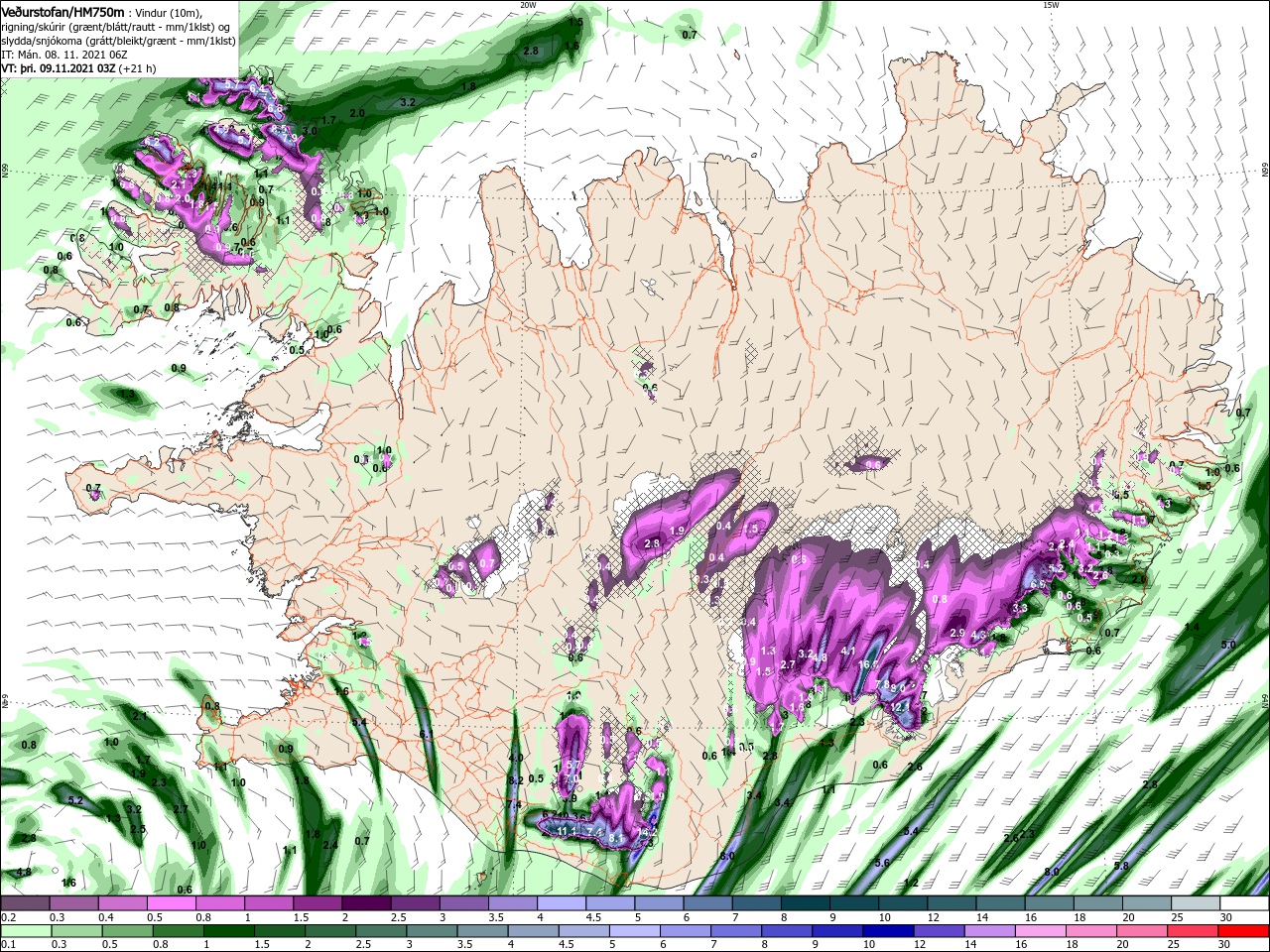Click the Veðurstofan/HM750m title text

pyautogui.click(x=63, y=11)
